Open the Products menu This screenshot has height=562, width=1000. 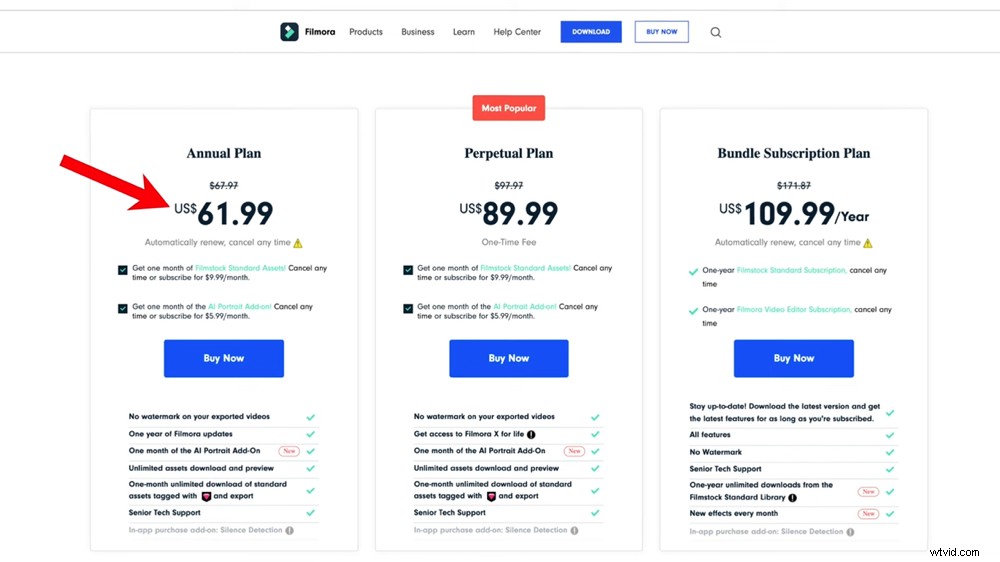[x=366, y=32]
